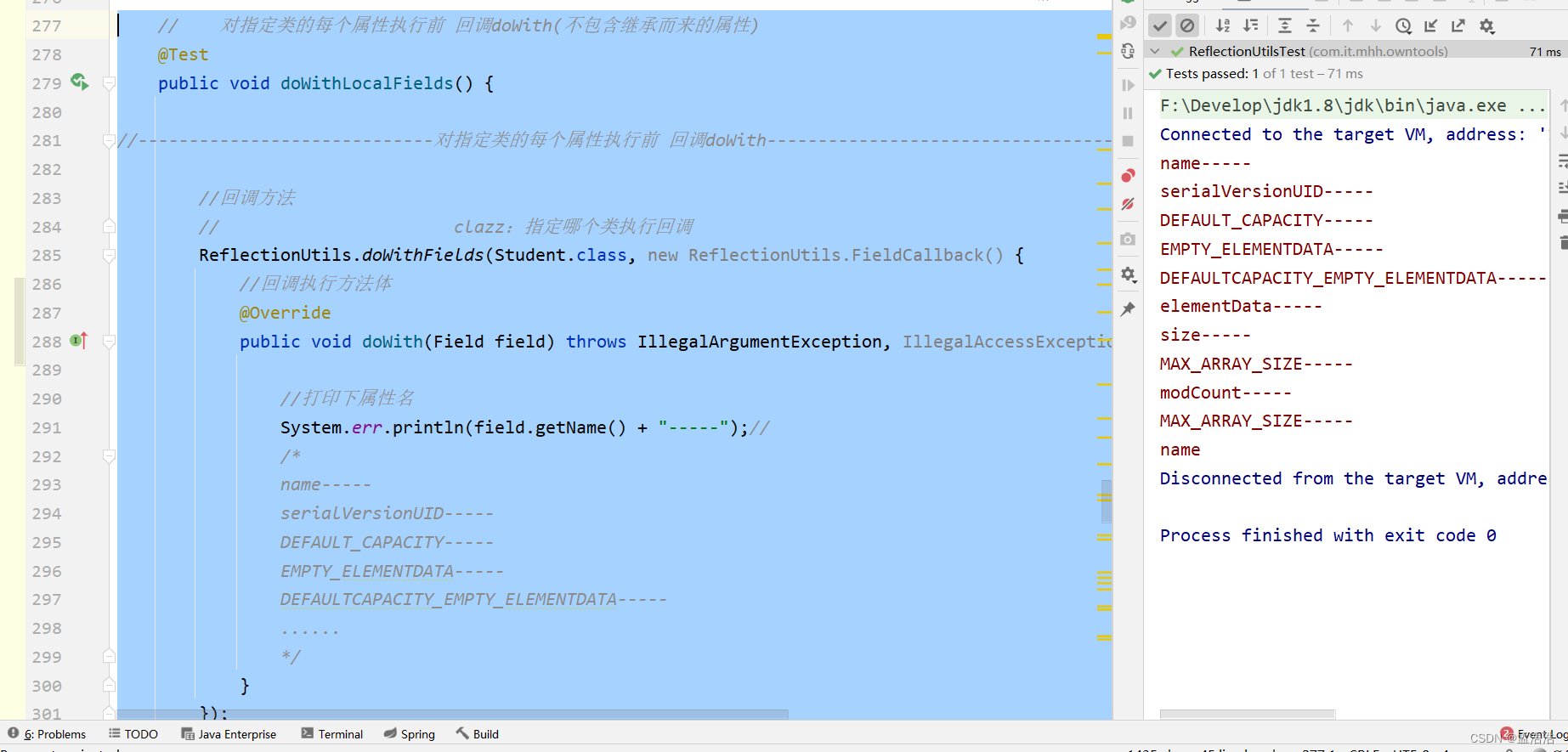Export test results icon

pos(1458,25)
